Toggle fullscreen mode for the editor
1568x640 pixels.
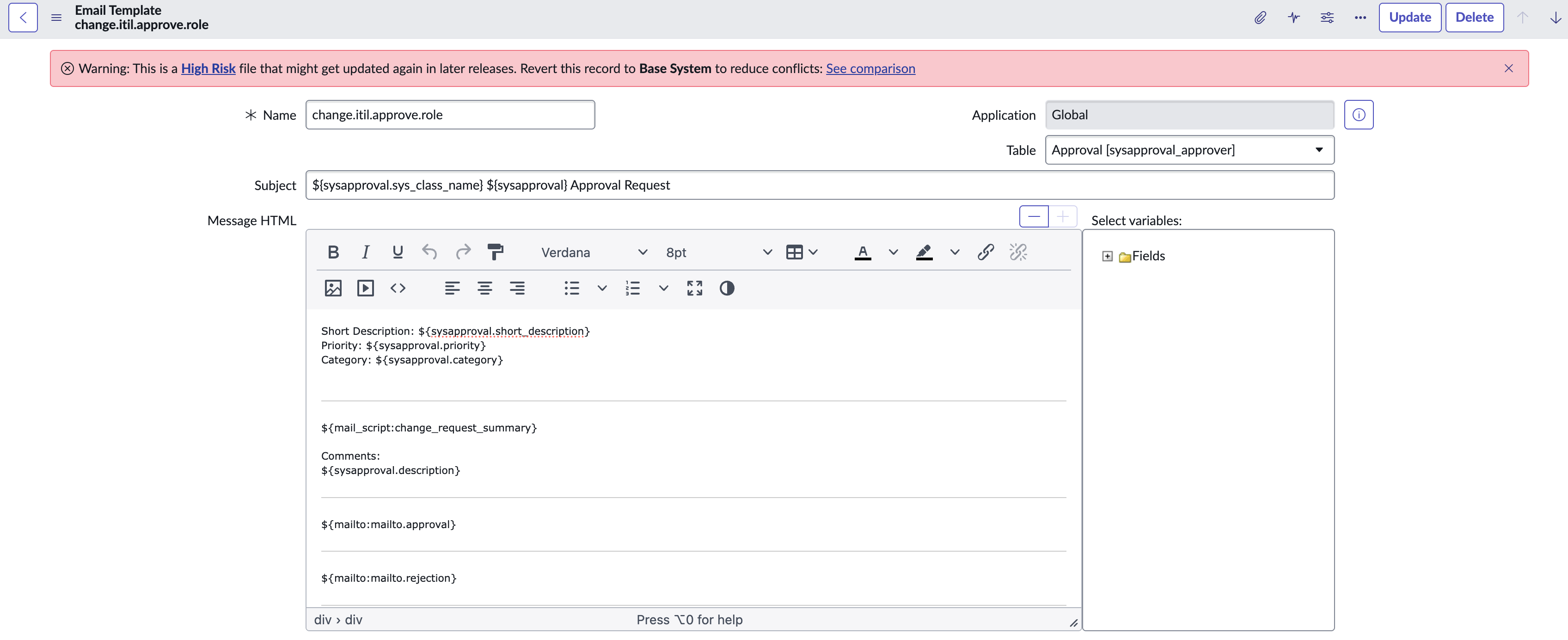[694, 288]
